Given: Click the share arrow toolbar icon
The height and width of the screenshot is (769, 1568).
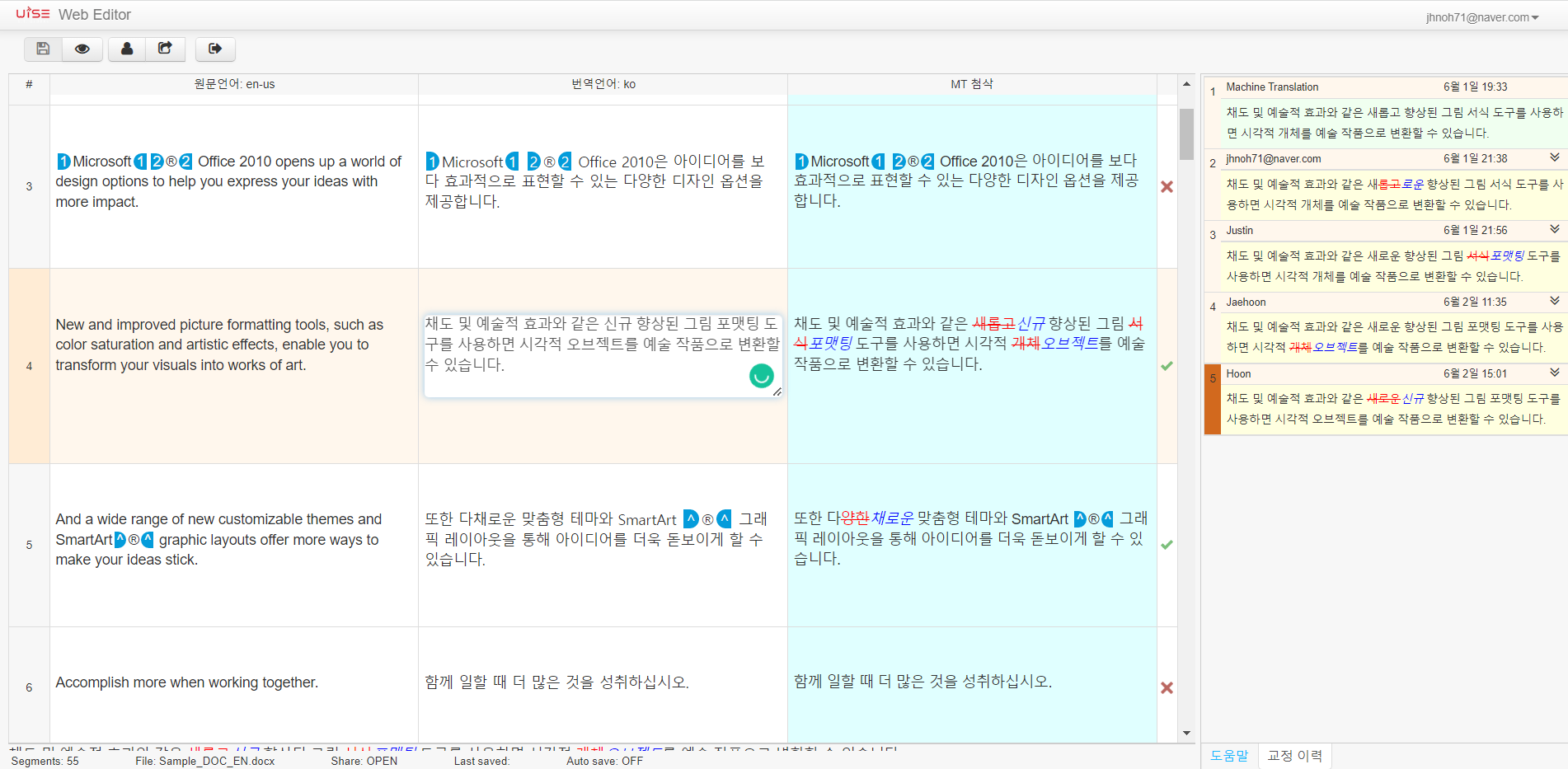Looking at the screenshot, I should coord(166,49).
